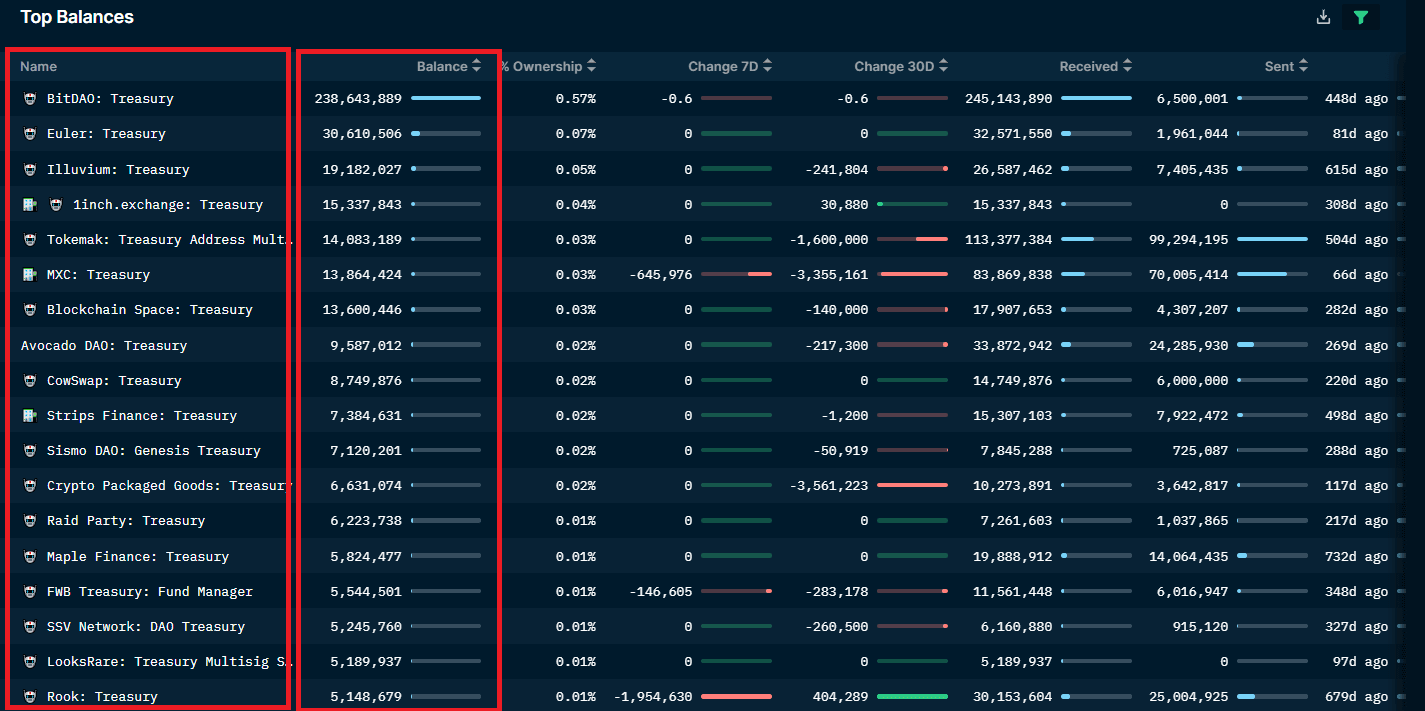Open the FWB Treasury: Fund Manager entry
The height and width of the screenshot is (711, 1425).
tap(150, 592)
